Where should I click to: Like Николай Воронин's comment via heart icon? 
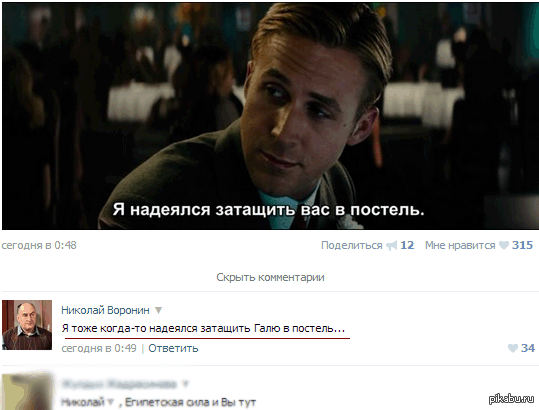513,348
